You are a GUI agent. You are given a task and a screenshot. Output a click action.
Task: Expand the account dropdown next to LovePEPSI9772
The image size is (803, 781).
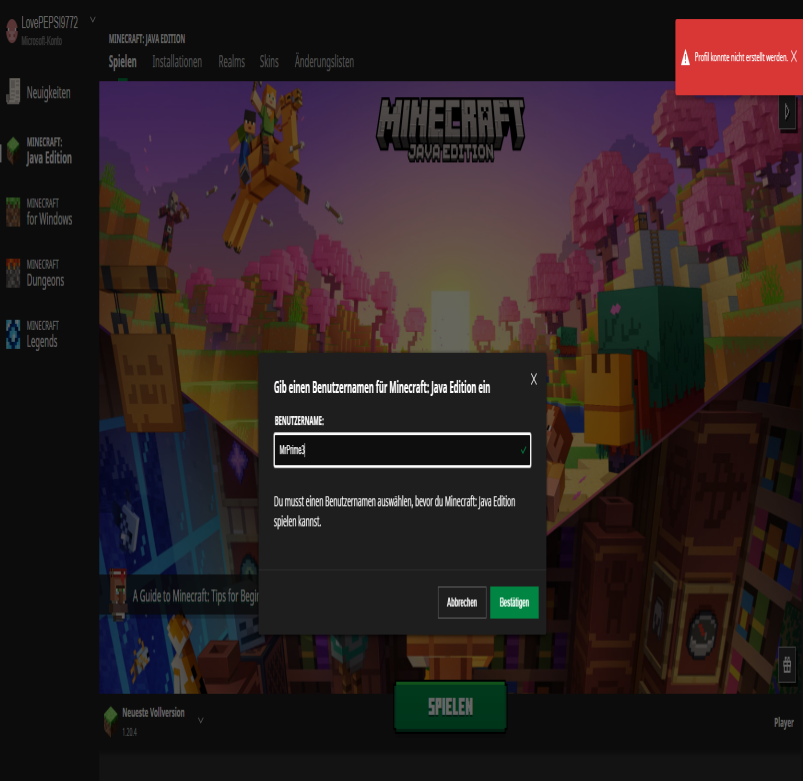93,19
